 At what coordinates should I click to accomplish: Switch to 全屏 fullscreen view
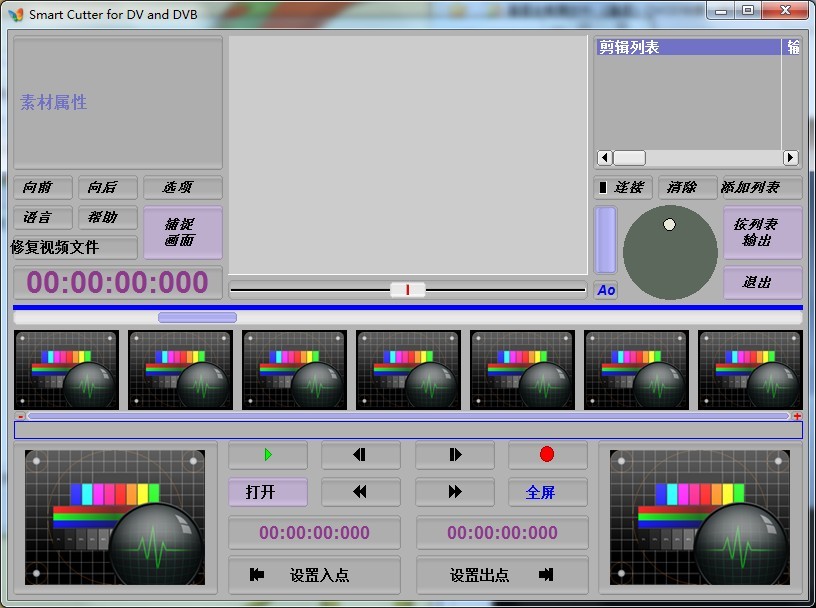tap(547, 492)
